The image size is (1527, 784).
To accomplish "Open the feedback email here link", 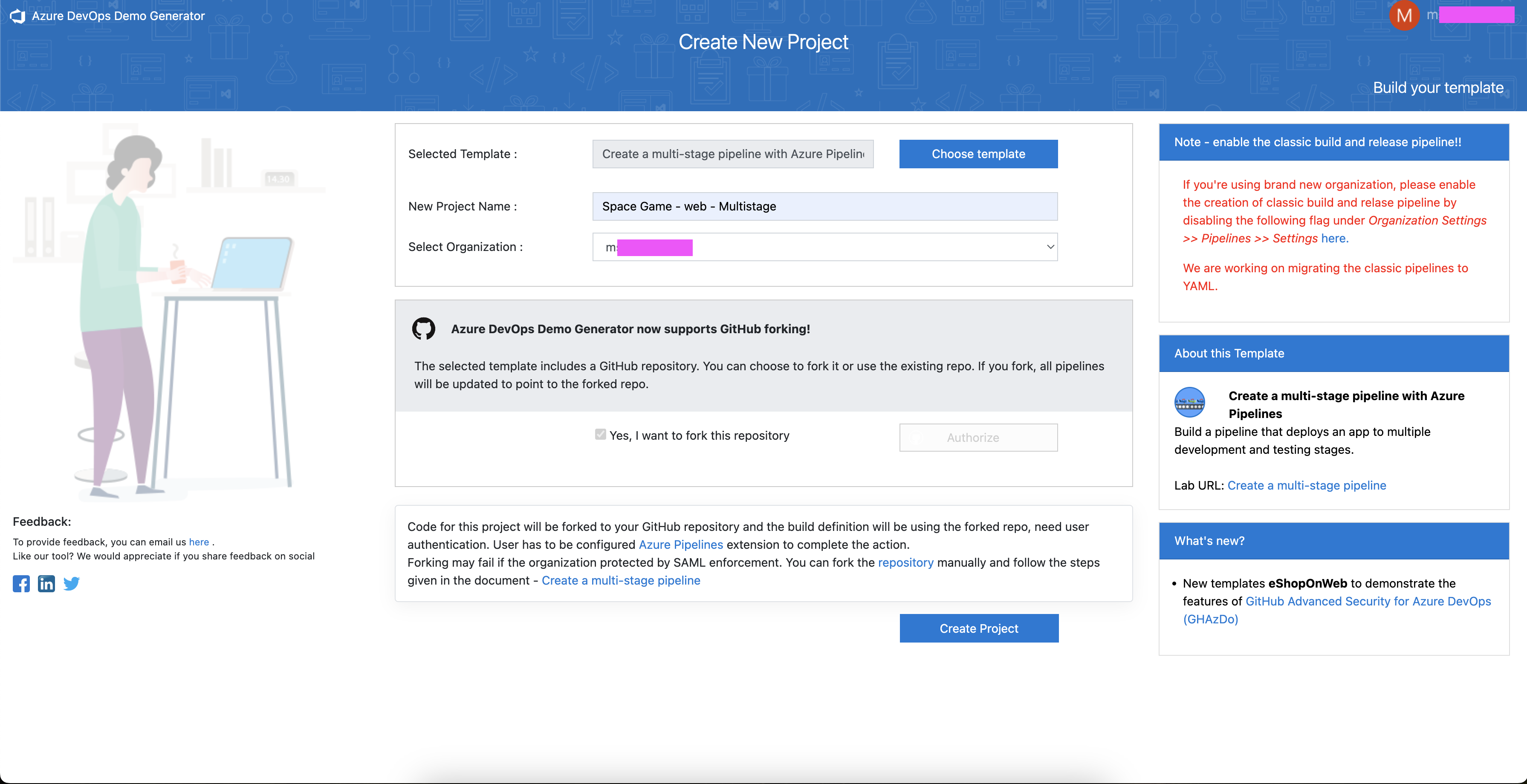I will pos(199,542).
